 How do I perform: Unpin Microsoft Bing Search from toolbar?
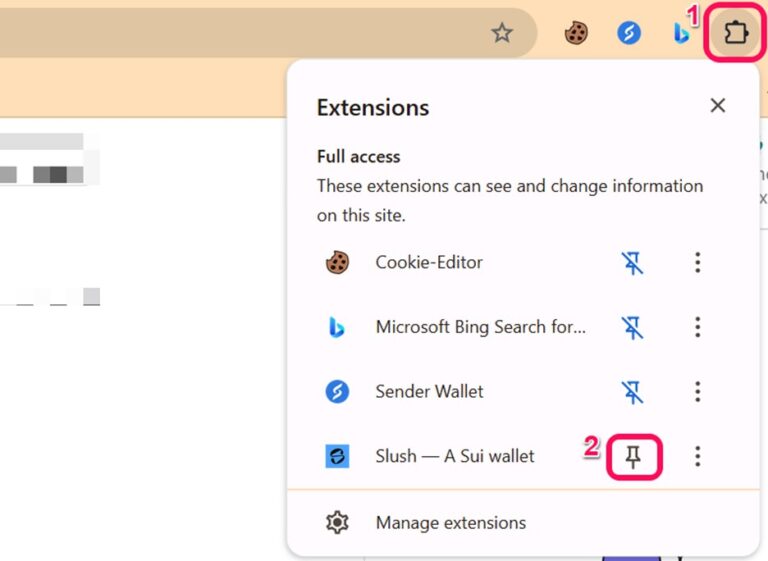[x=632, y=327]
